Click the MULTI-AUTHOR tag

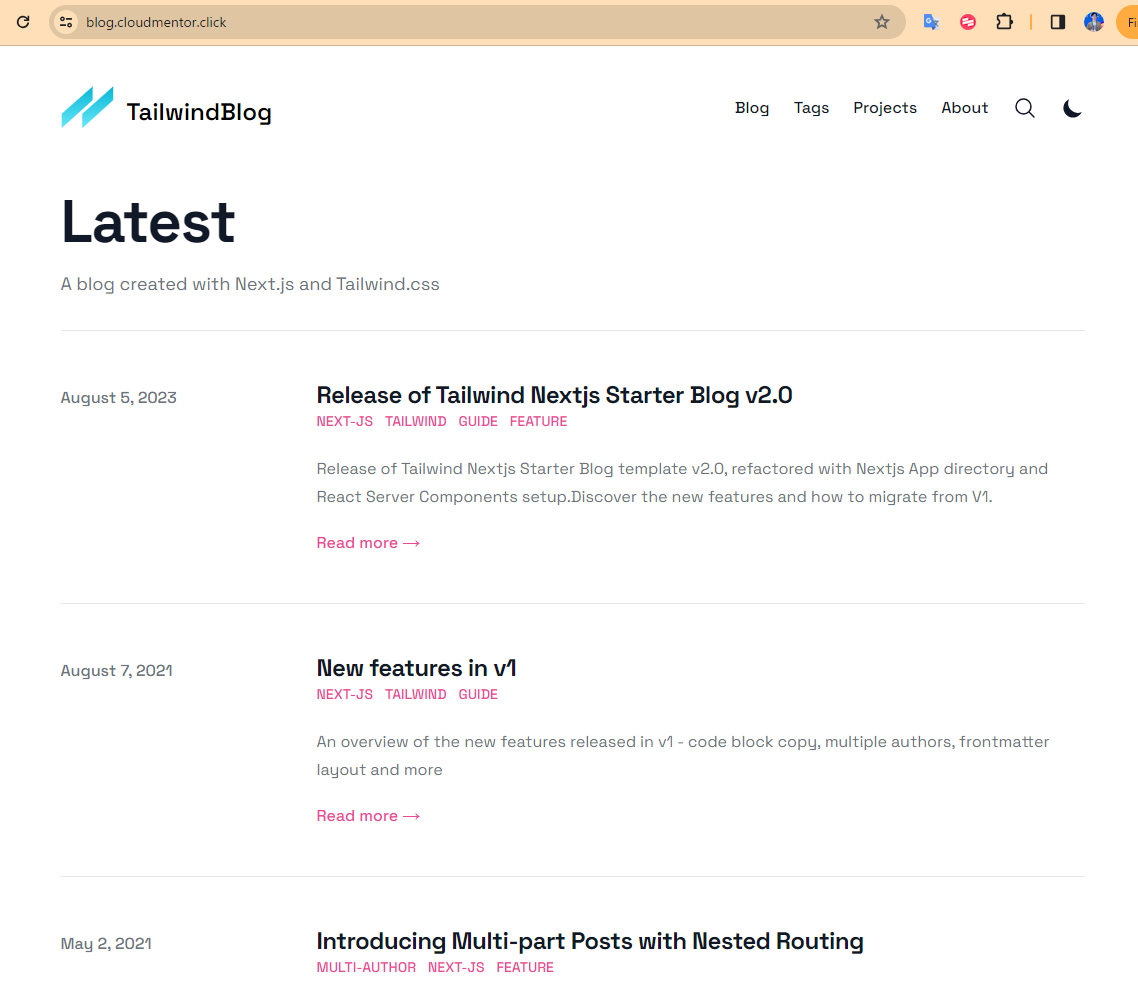pyautogui.click(x=366, y=968)
